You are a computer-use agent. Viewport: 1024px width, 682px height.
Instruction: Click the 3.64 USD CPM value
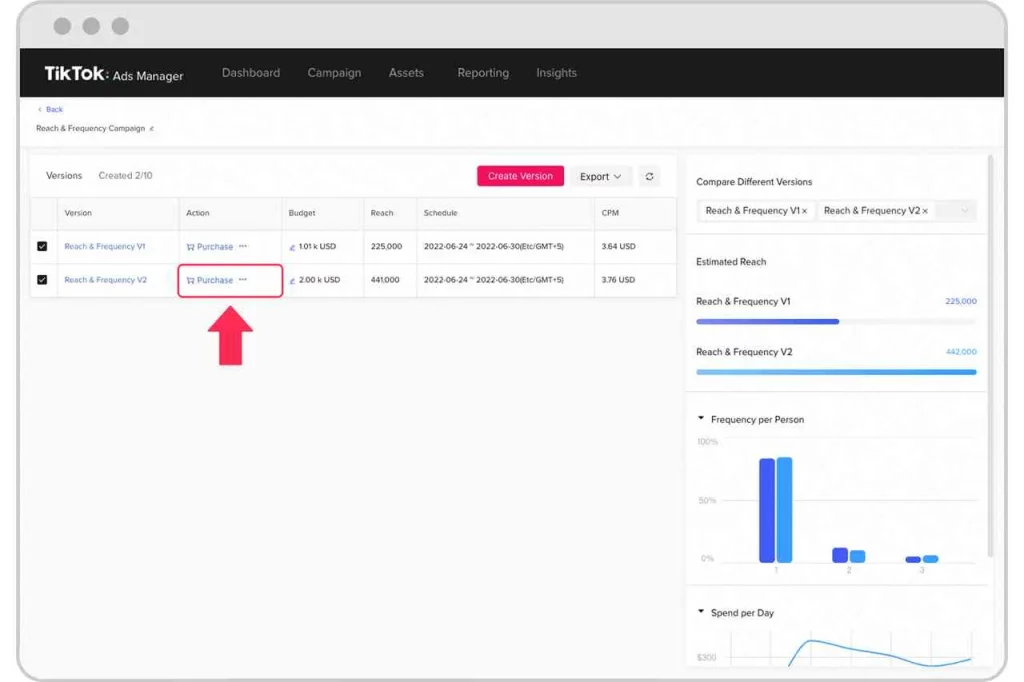[x=618, y=246]
